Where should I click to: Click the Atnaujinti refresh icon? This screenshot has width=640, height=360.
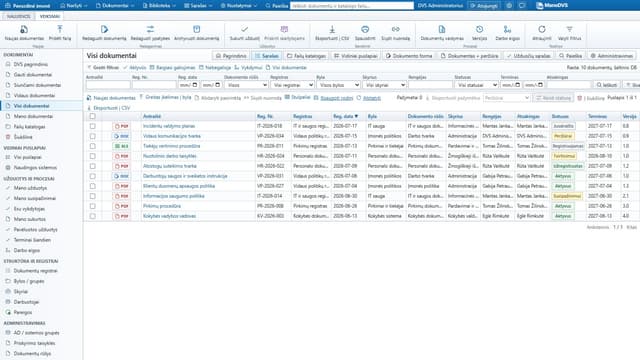[542, 29]
